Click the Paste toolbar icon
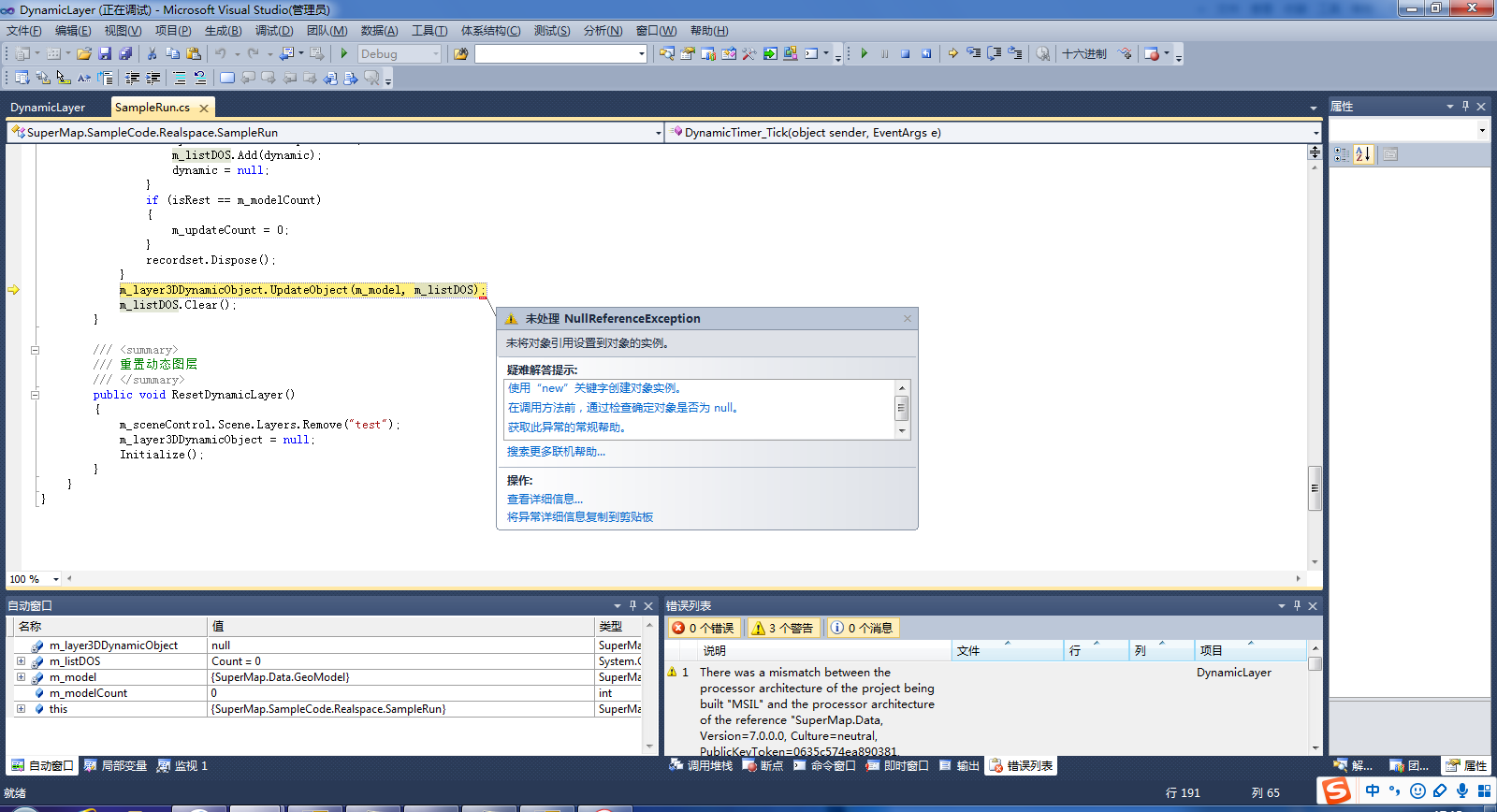The width and height of the screenshot is (1497, 812). [x=194, y=54]
